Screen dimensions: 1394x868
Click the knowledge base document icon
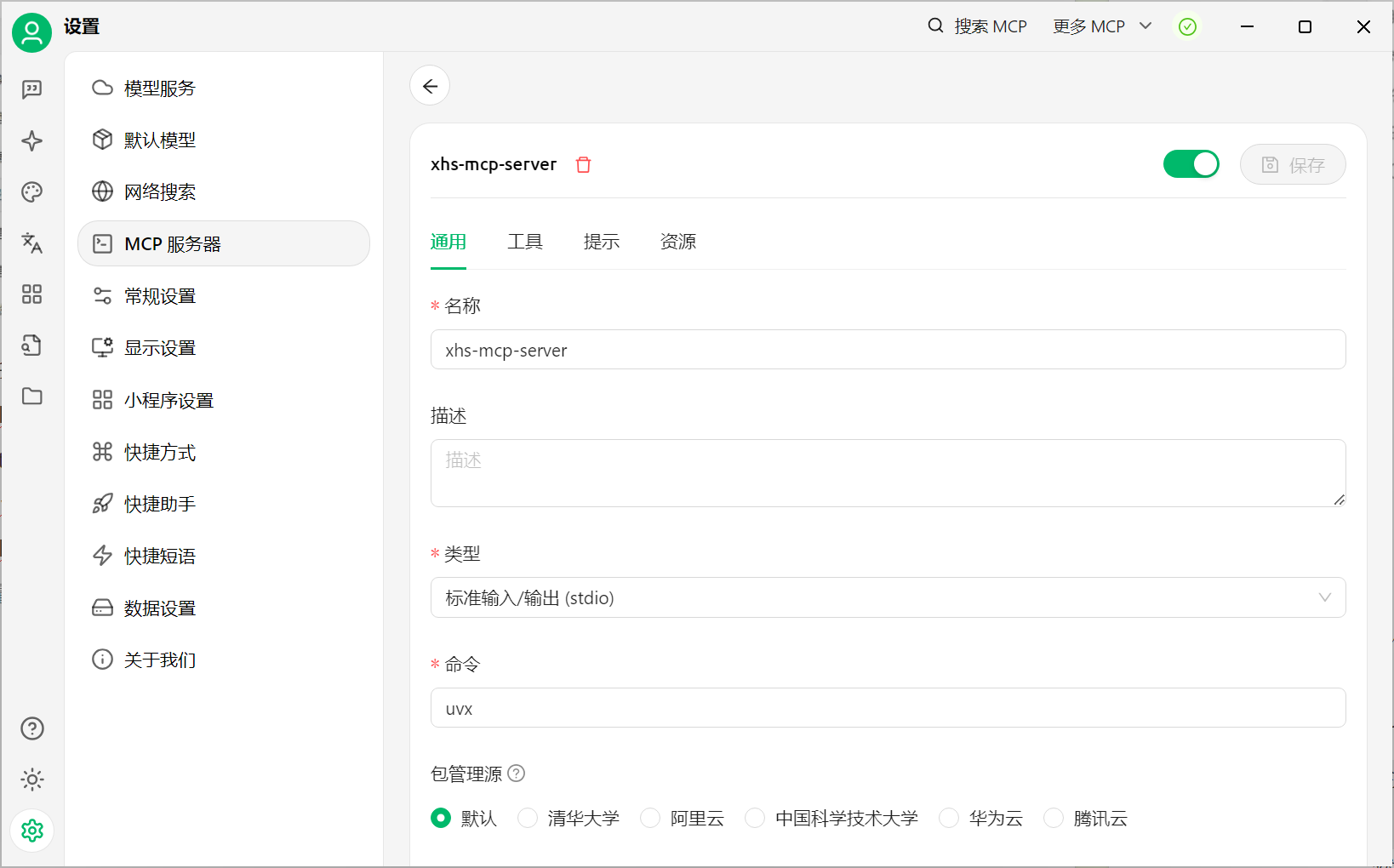pos(31,345)
